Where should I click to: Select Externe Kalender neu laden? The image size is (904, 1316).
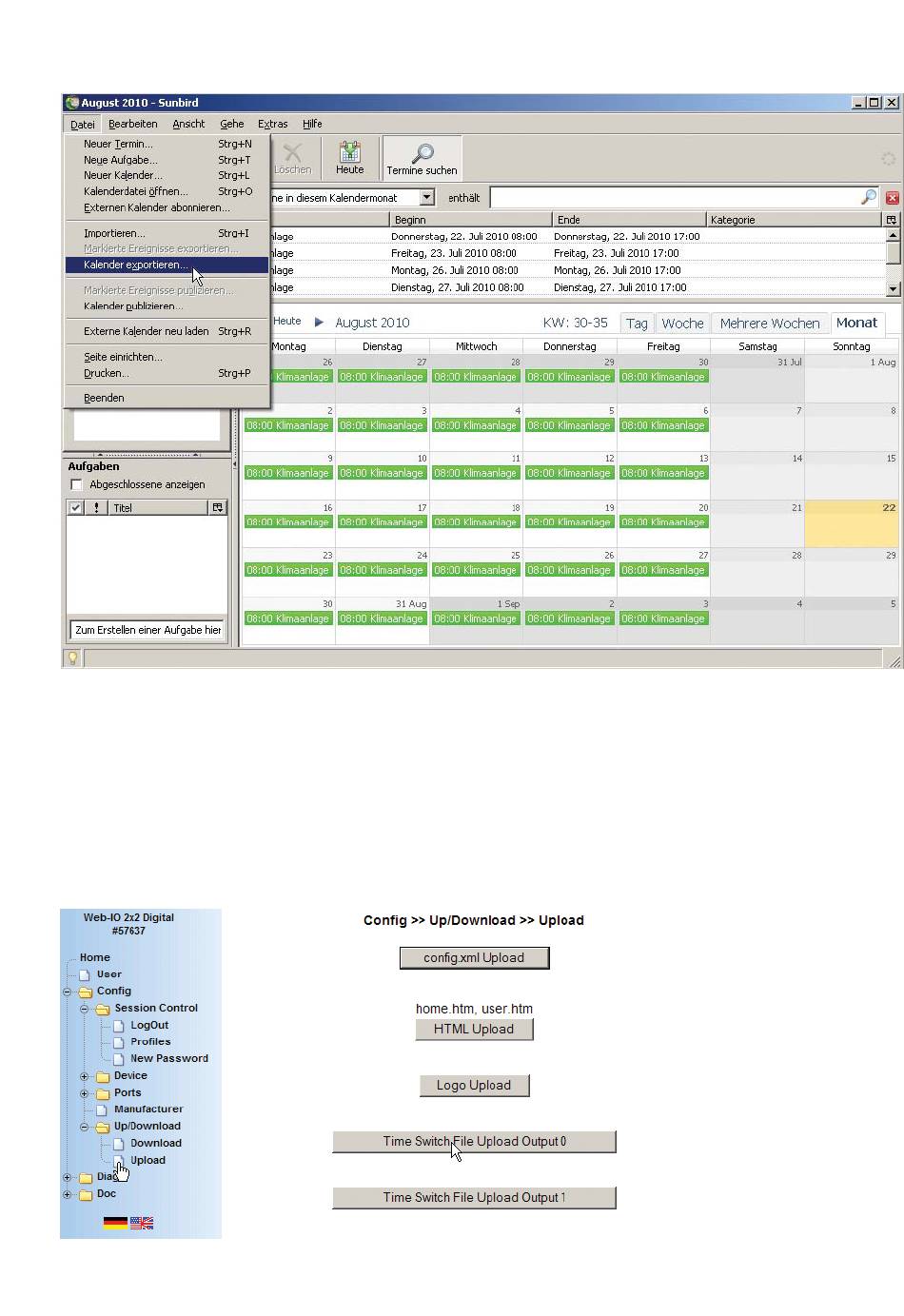167,331
